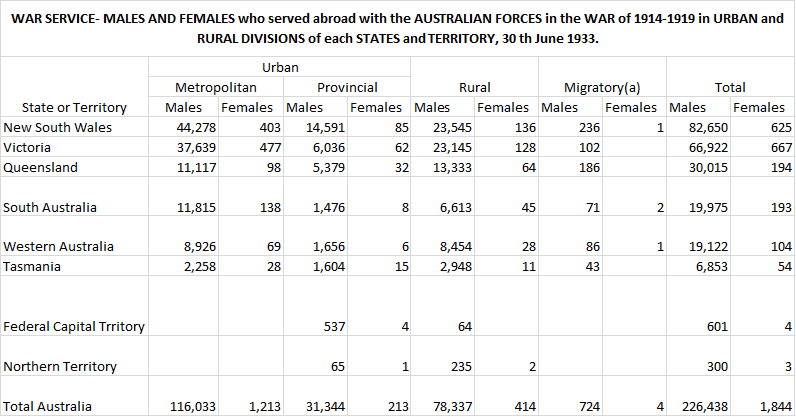
Task: Select the 'South Australia' row label
Action: (49, 207)
